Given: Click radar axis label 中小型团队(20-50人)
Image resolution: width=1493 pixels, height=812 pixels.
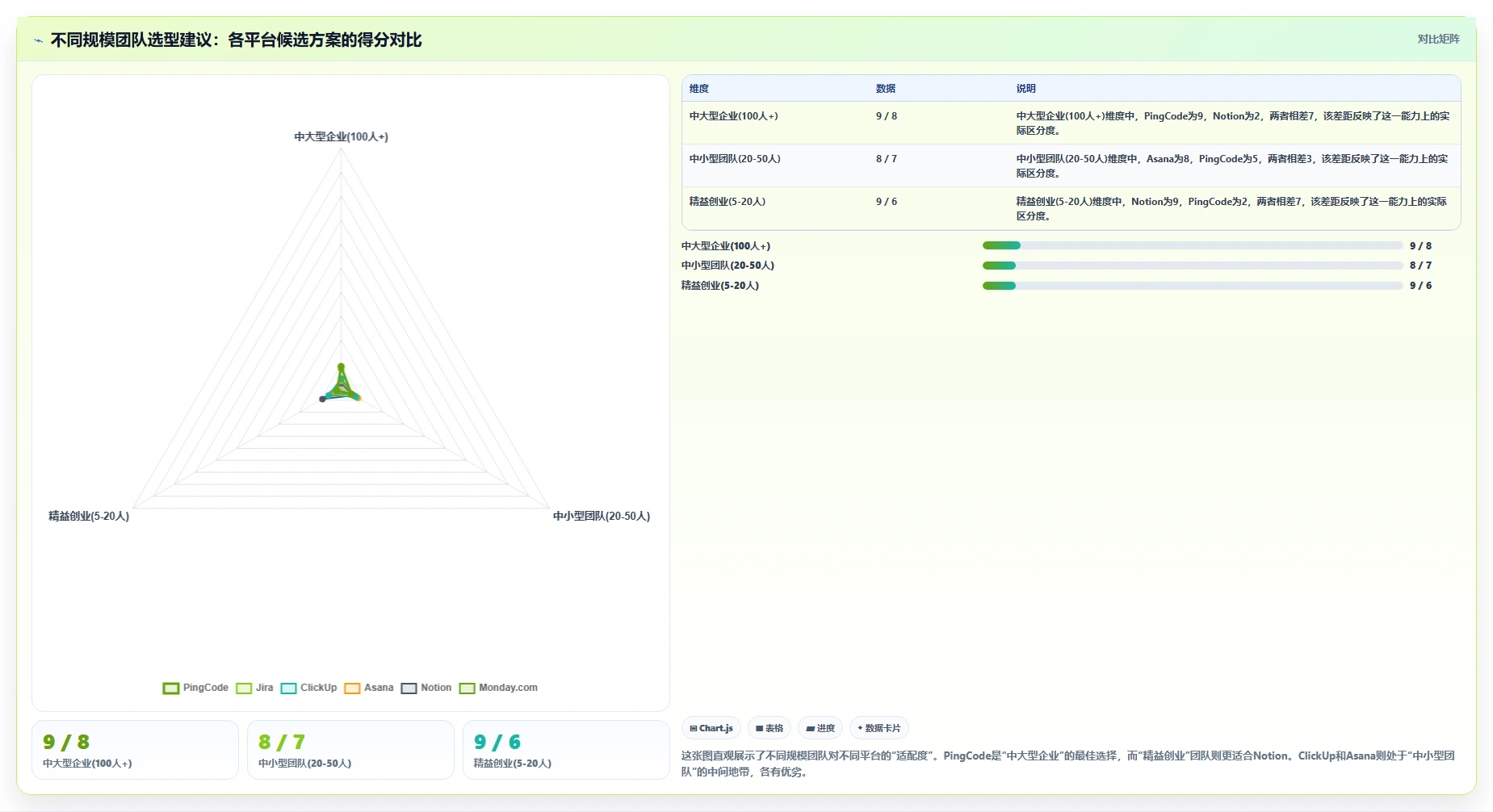Looking at the screenshot, I should [602, 516].
